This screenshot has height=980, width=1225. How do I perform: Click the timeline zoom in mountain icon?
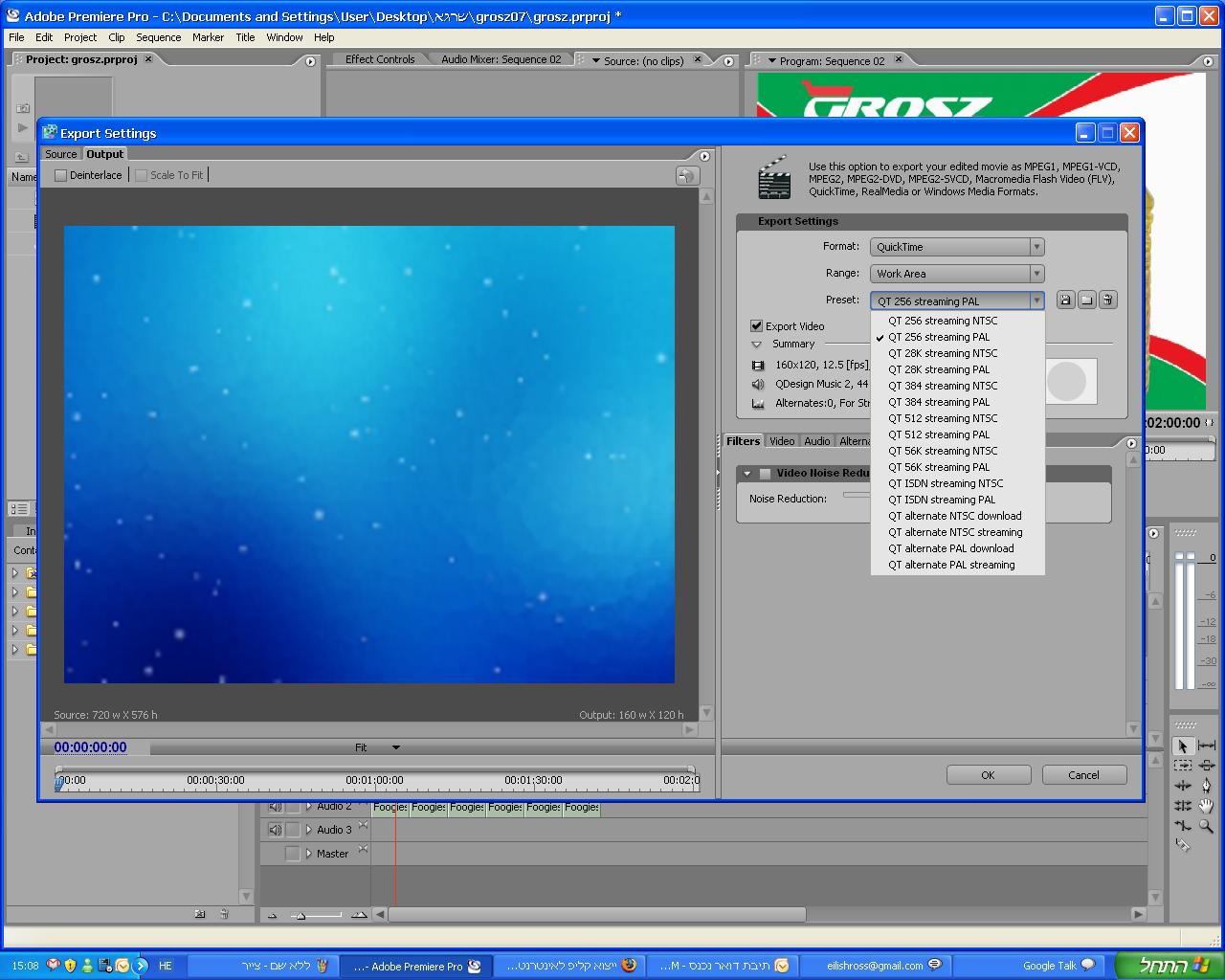point(359,916)
